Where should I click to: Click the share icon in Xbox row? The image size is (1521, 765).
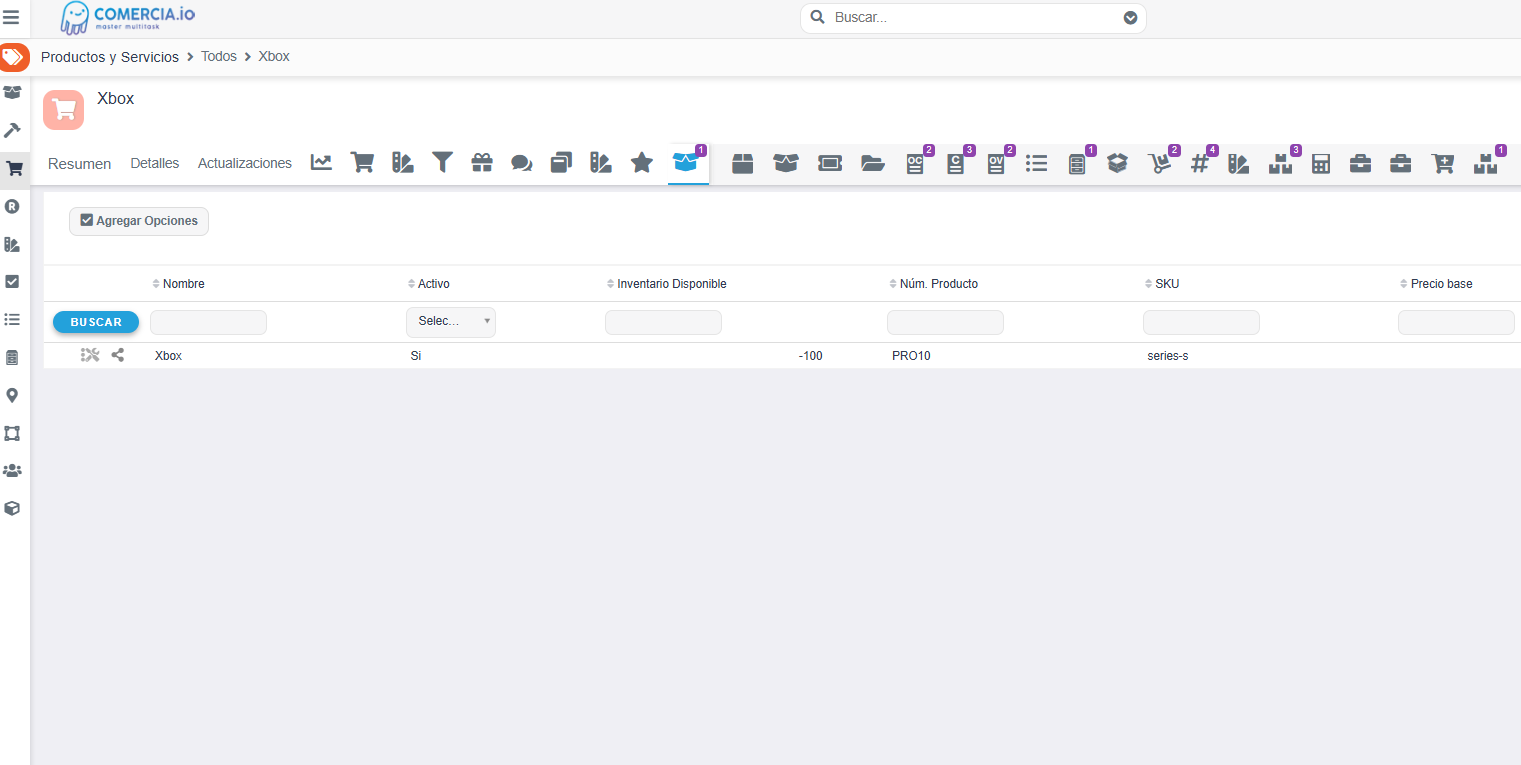[118, 355]
